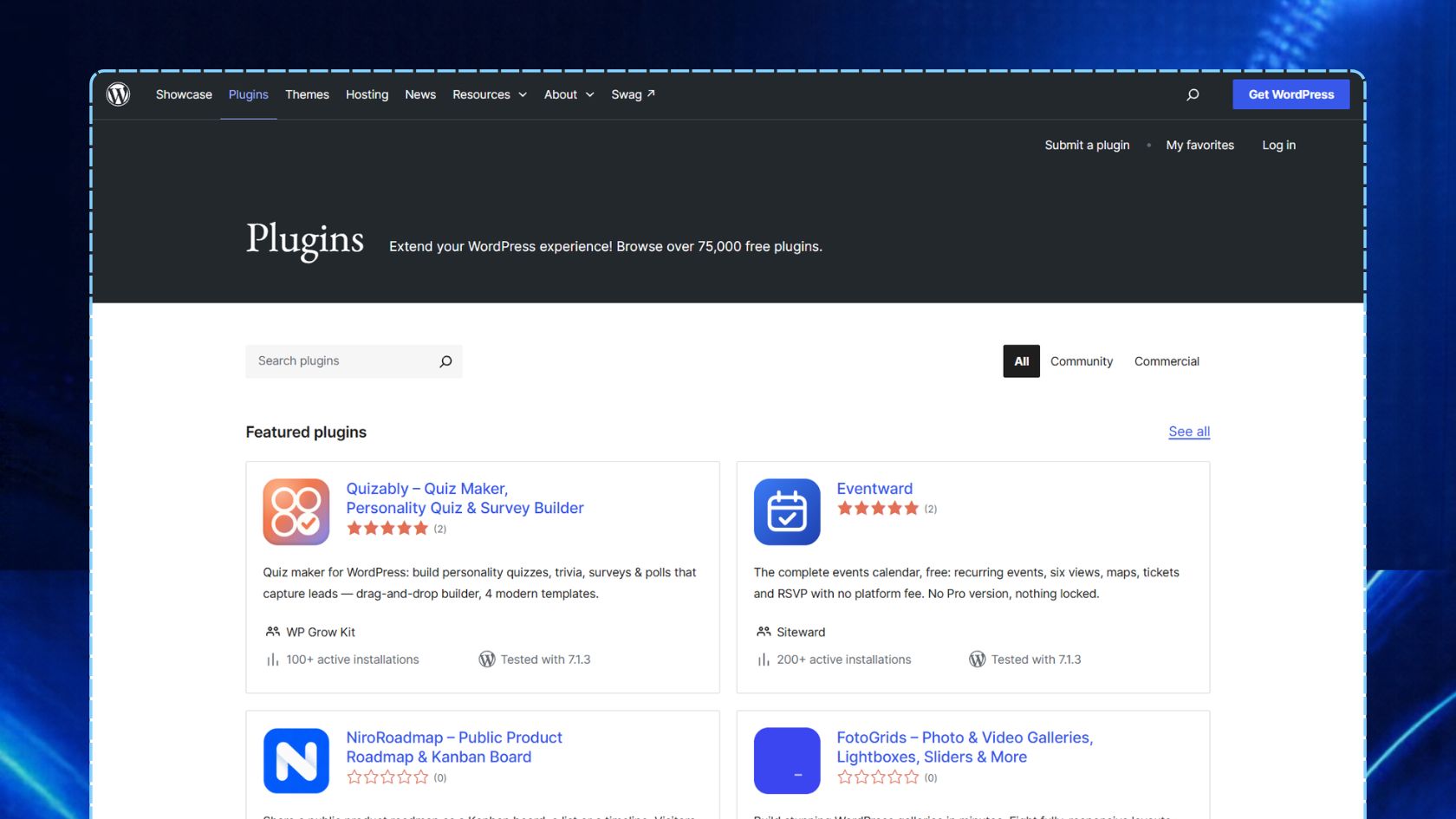Click the NiroRoadmap N logo icon
The height and width of the screenshot is (819, 1456).
tap(296, 761)
